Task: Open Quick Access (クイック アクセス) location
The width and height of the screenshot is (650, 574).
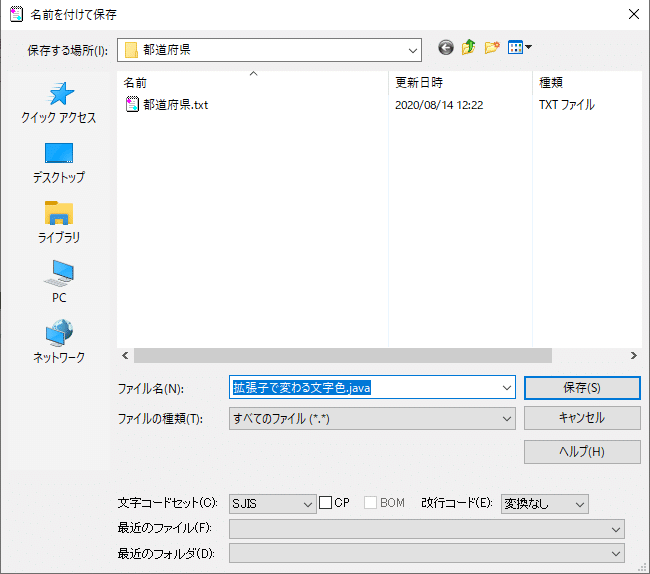Action: pyautogui.click(x=58, y=103)
